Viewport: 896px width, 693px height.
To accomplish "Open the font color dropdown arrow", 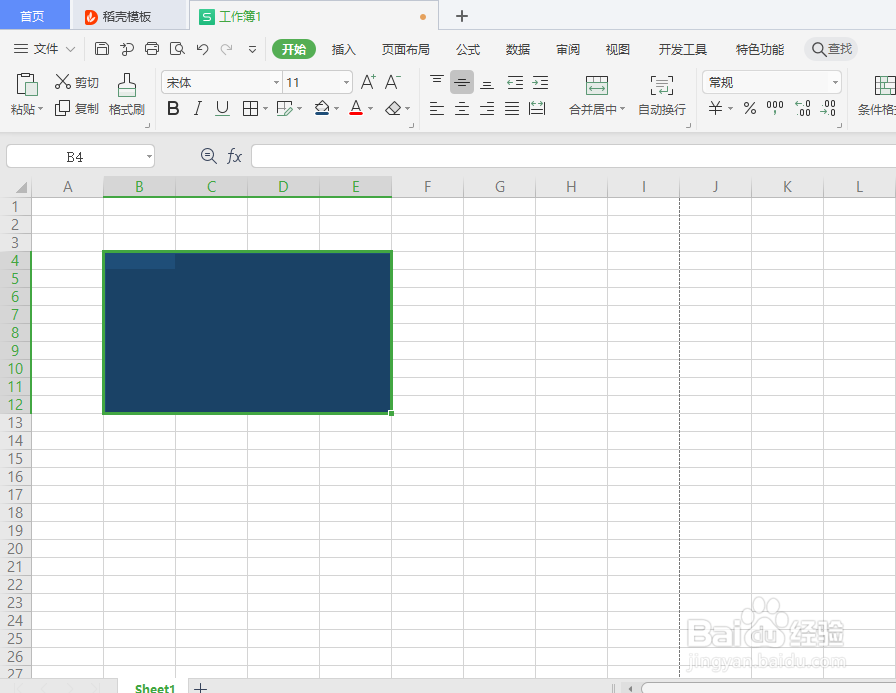I will pyautogui.click(x=370, y=109).
